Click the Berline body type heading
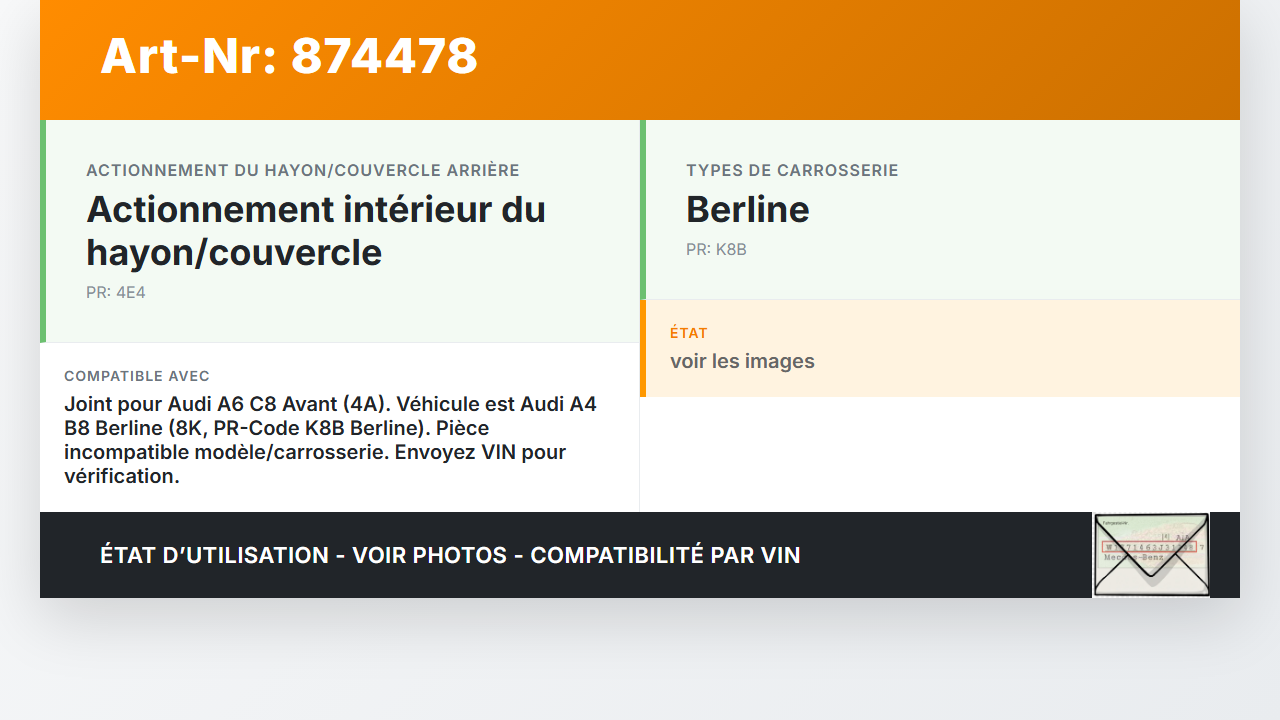Image resolution: width=1280 pixels, height=720 pixels. tap(748, 209)
